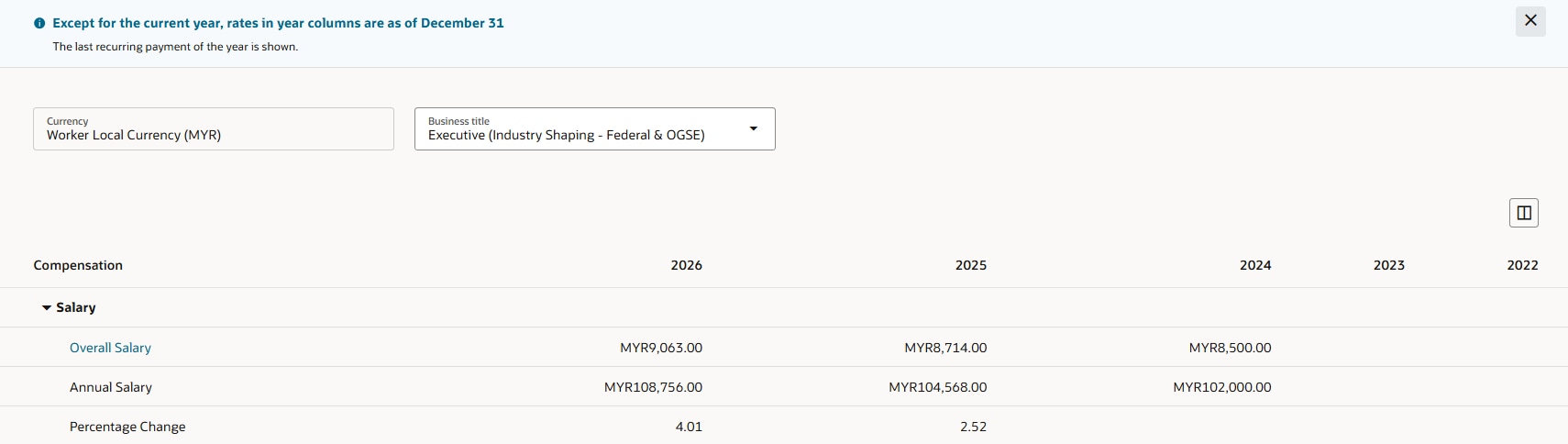Click the Compensation column header

click(x=78, y=265)
